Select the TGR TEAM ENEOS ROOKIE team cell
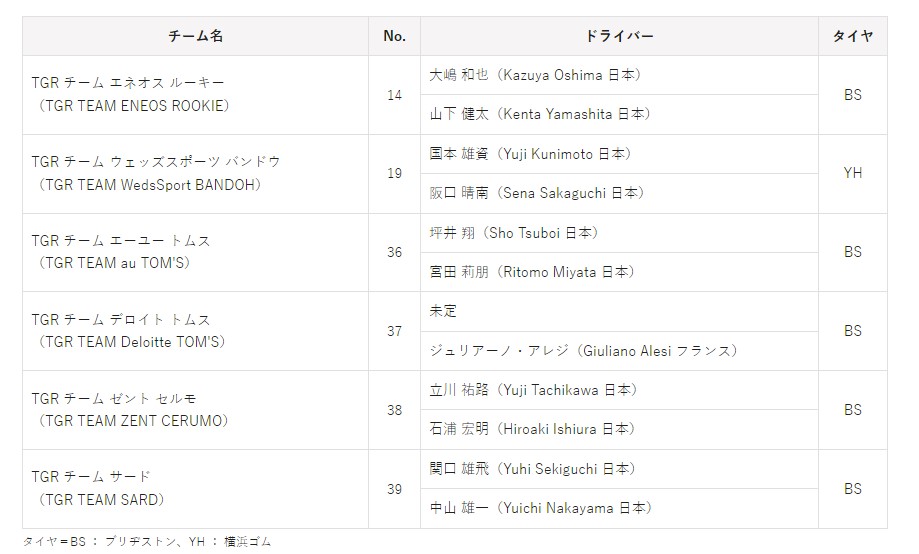919x554 pixels. click(x=195, y=95)
